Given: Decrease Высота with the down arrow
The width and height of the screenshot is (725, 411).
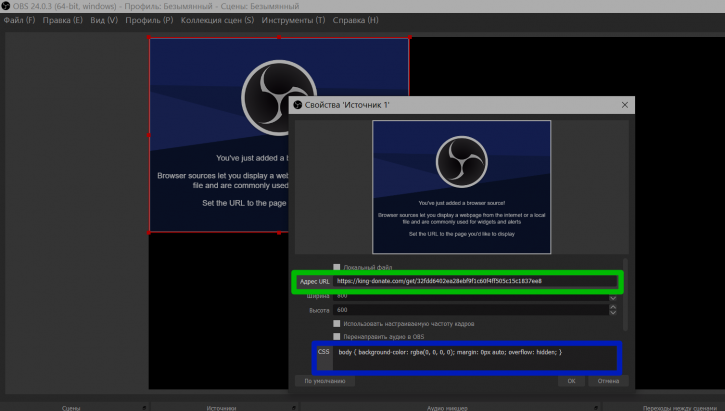Looking at the screenshot, I should [x=613, y=313].
